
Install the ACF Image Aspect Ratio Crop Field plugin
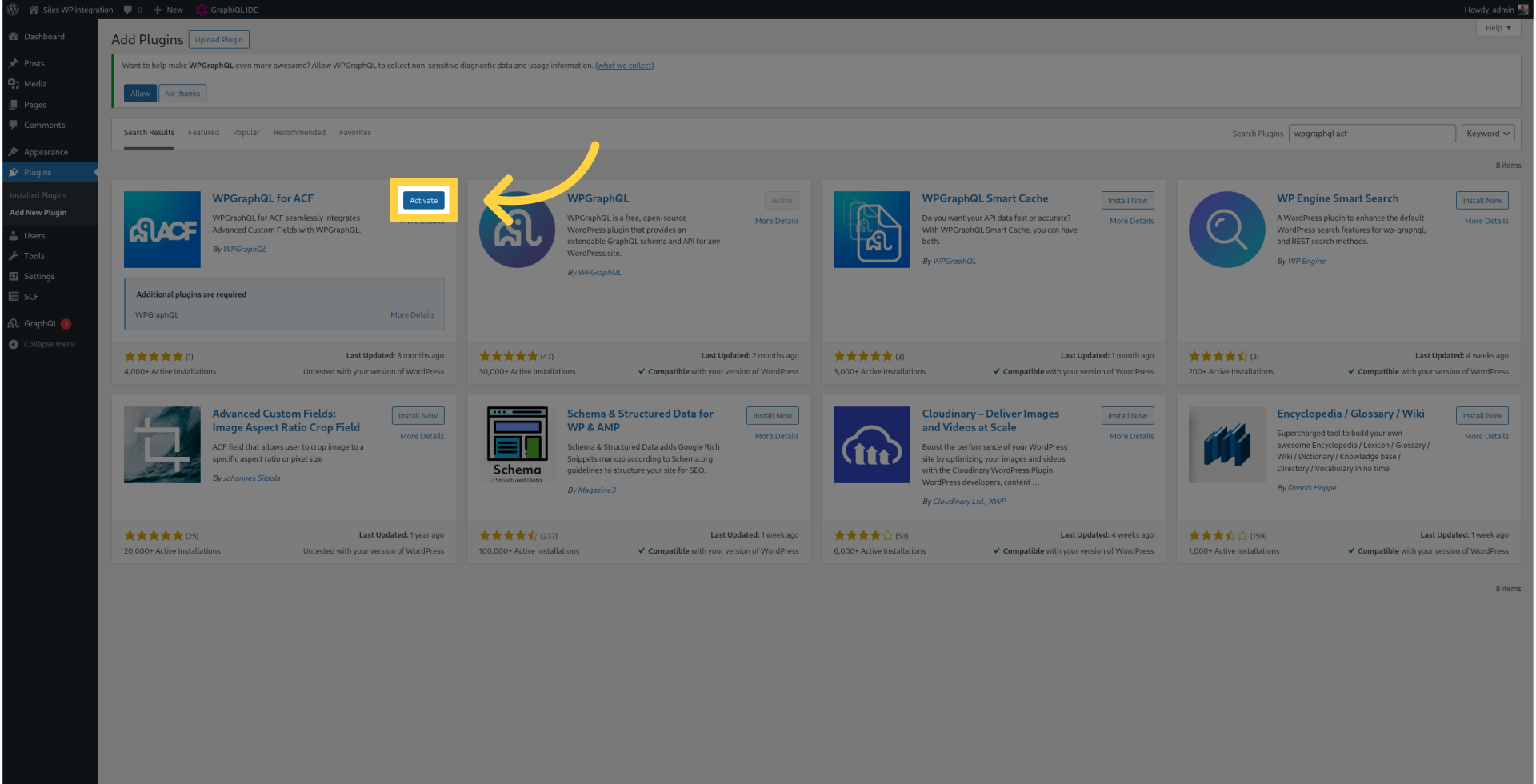[x=418, y=416]
